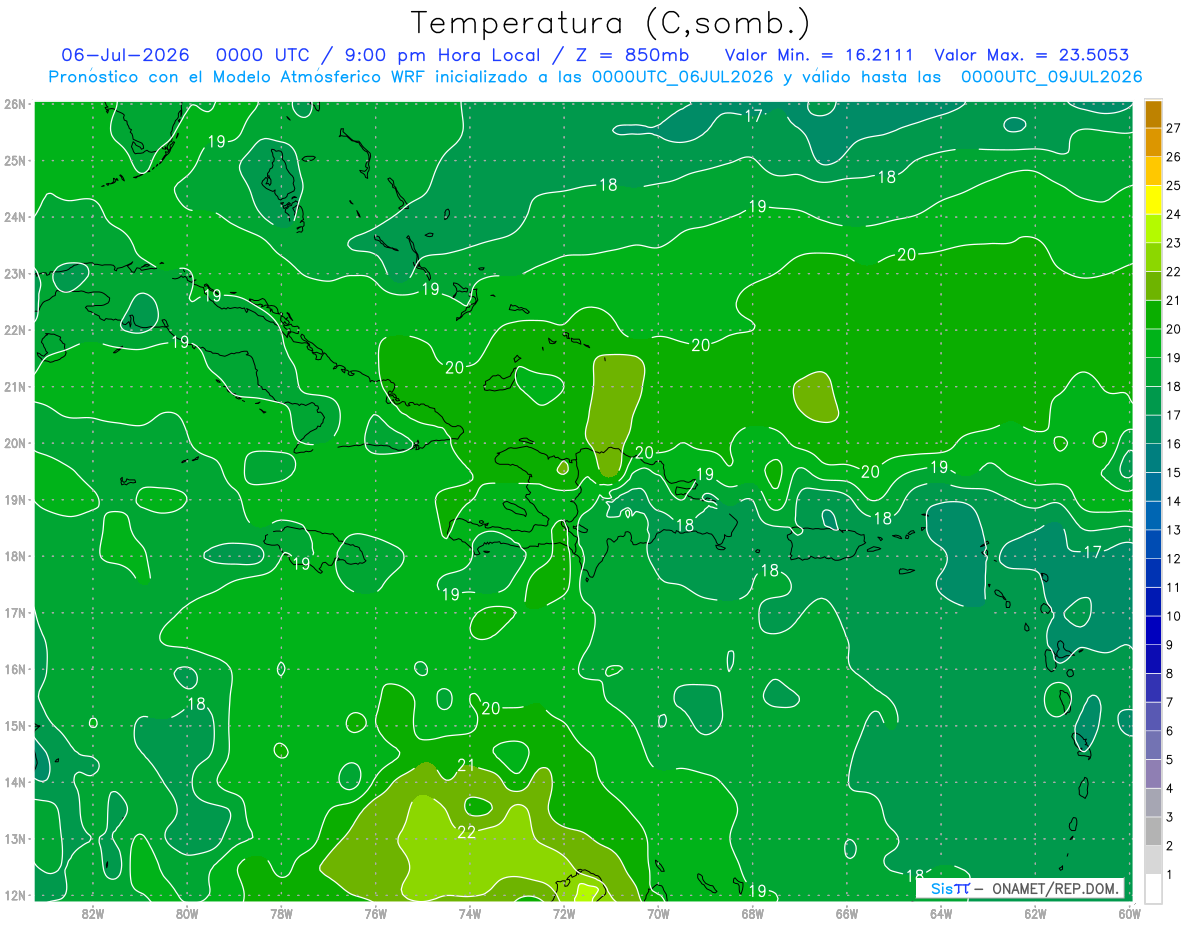This screenshot has width=1200, height=927.
Task: Click the 20N latitude axis label
Action: click(x=15, y=443)
